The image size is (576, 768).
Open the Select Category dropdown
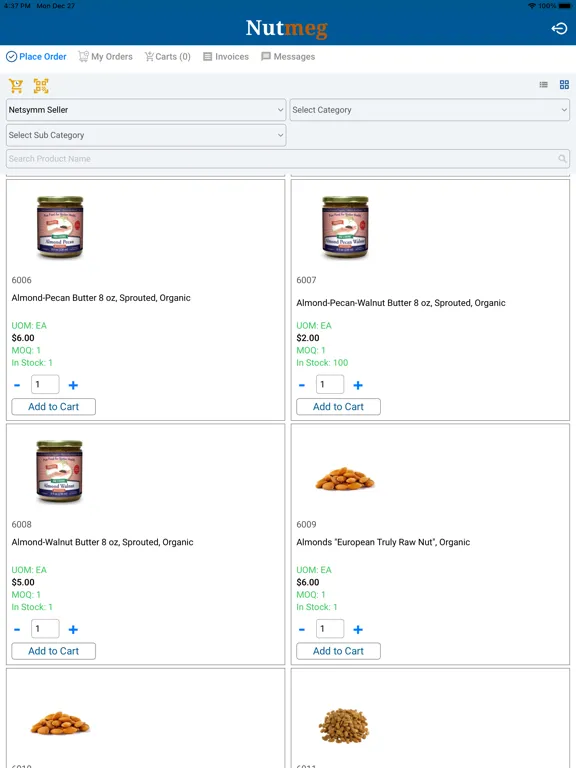(x=430, y=110)
